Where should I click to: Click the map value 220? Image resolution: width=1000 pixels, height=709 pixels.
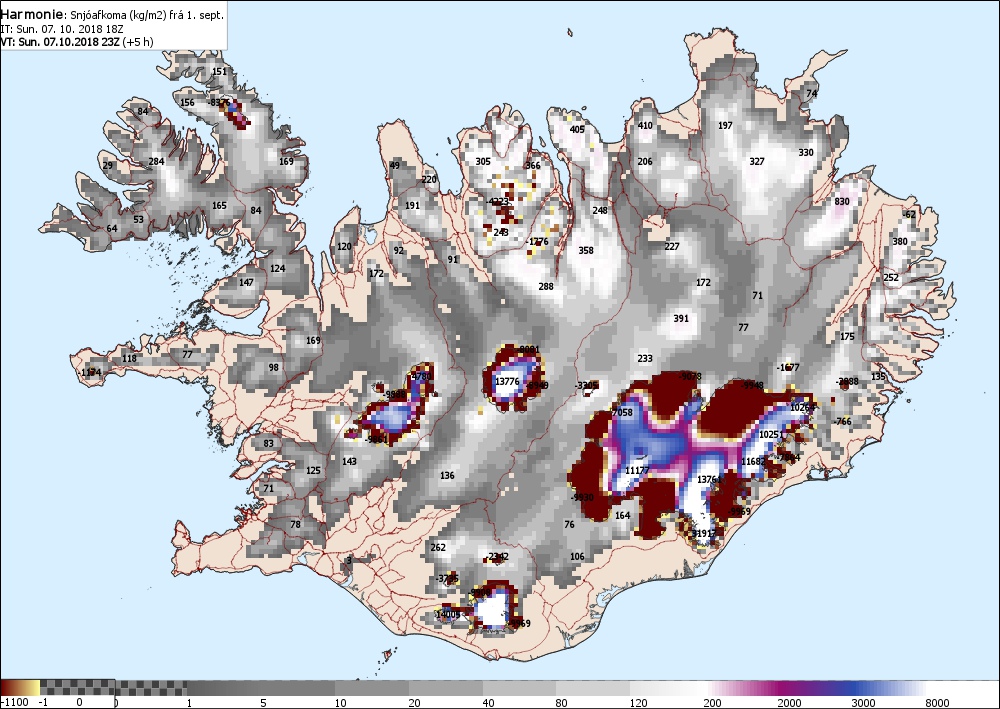[x=430, y=179]
